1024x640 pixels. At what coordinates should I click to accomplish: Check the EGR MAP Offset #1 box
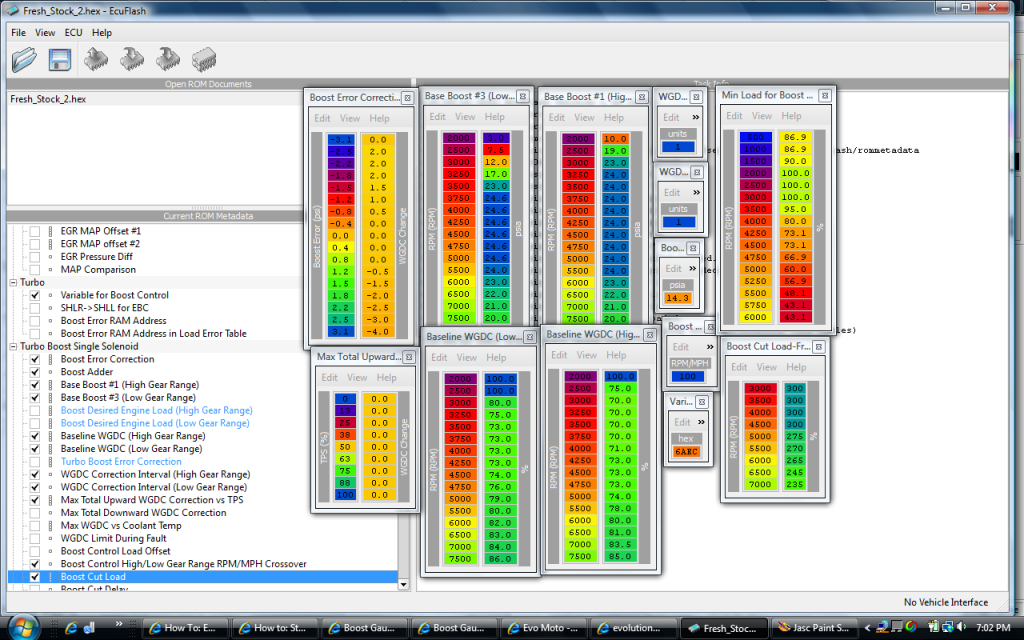[x=35, y=231]
